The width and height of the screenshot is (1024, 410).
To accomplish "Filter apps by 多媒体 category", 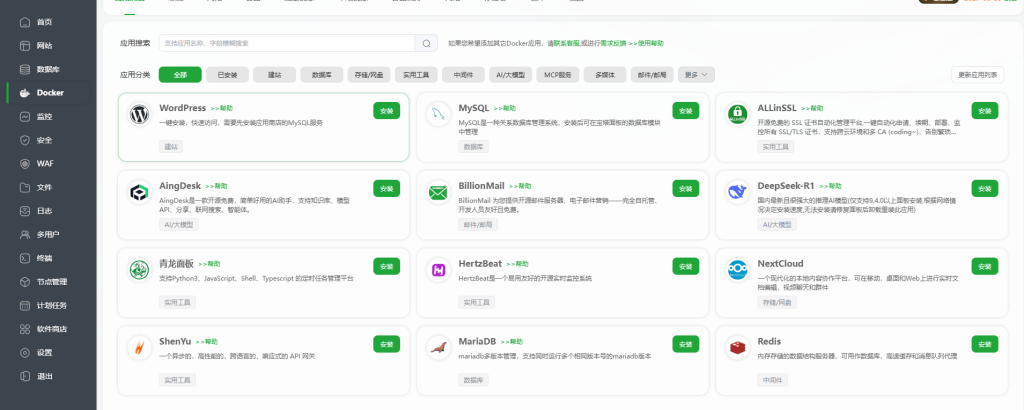I will [x=605, y=75].
